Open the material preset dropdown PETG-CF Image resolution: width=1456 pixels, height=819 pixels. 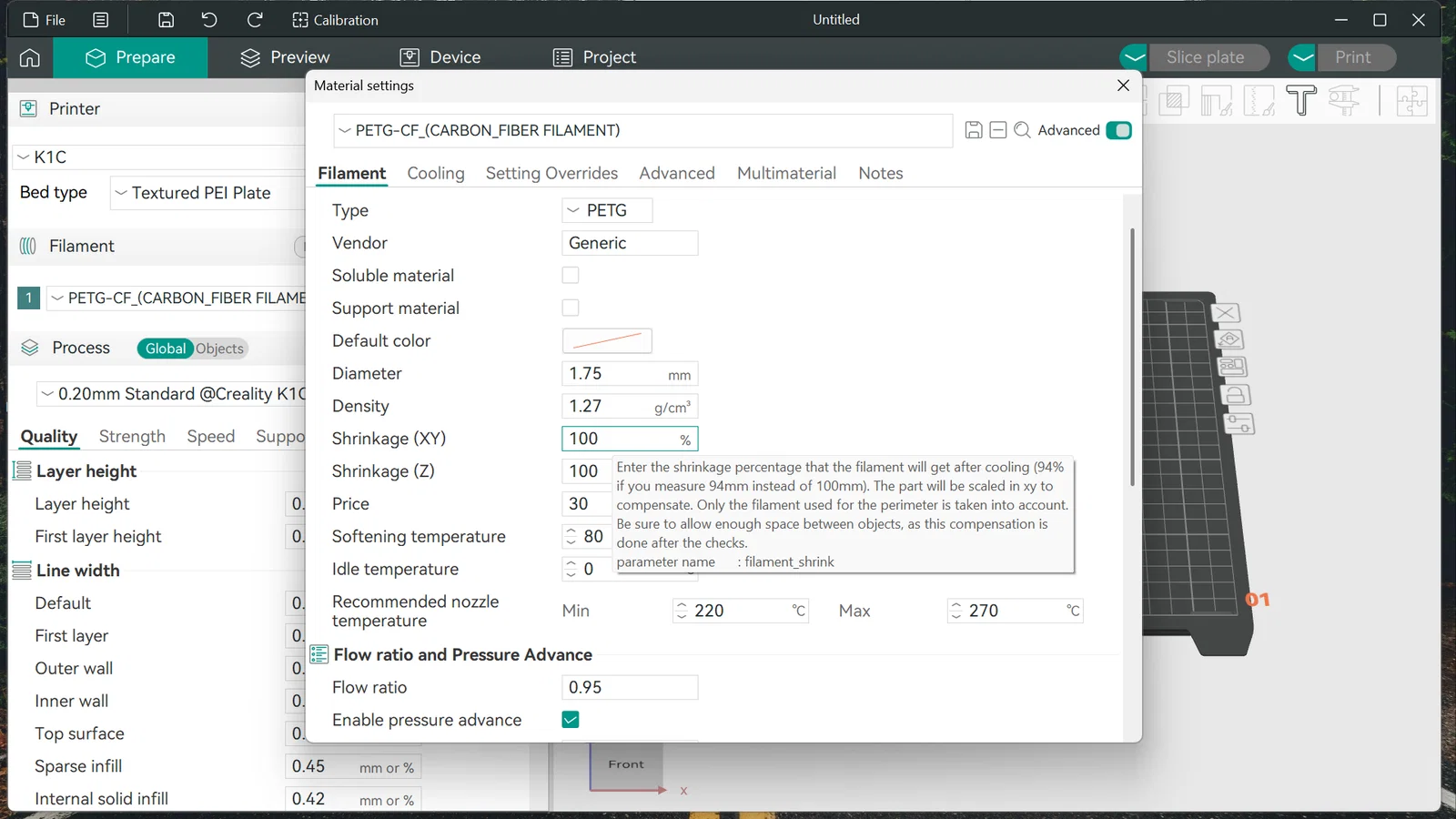tap(642, 131)
